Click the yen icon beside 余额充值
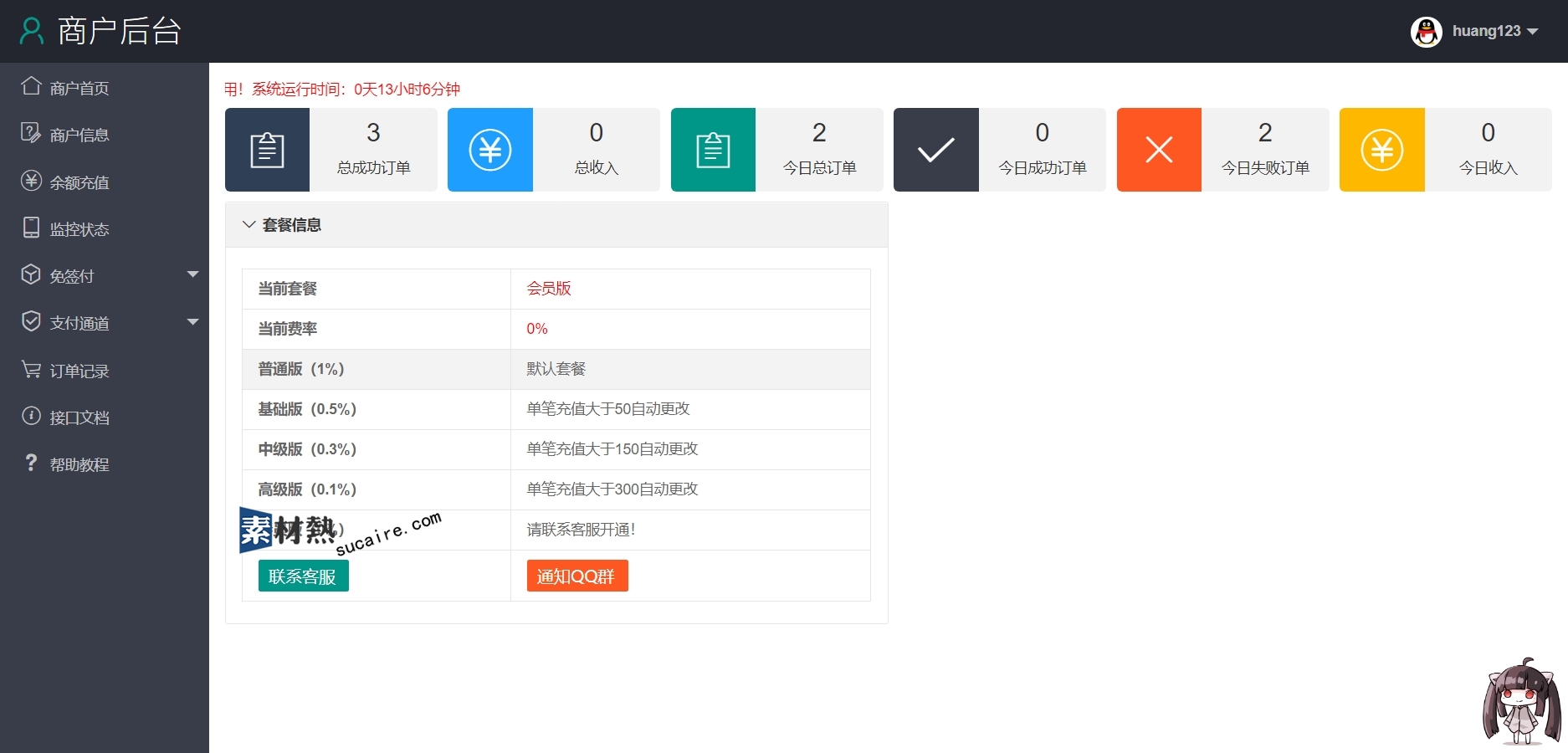Viewport: 1568px width, 753px height. coord(31,181)
